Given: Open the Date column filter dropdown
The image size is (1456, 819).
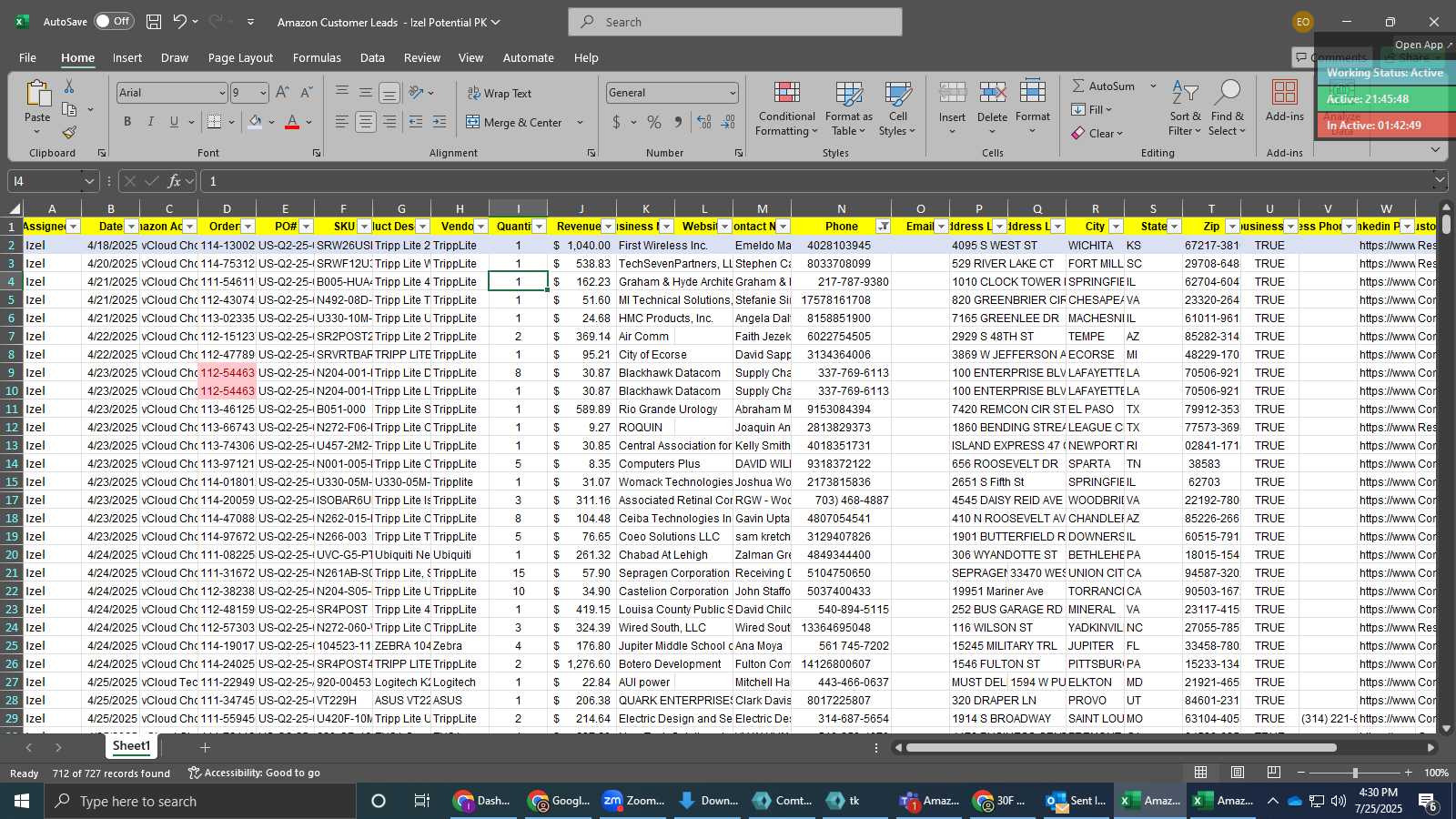Looking at the screenshot, I should click(132, 227).
